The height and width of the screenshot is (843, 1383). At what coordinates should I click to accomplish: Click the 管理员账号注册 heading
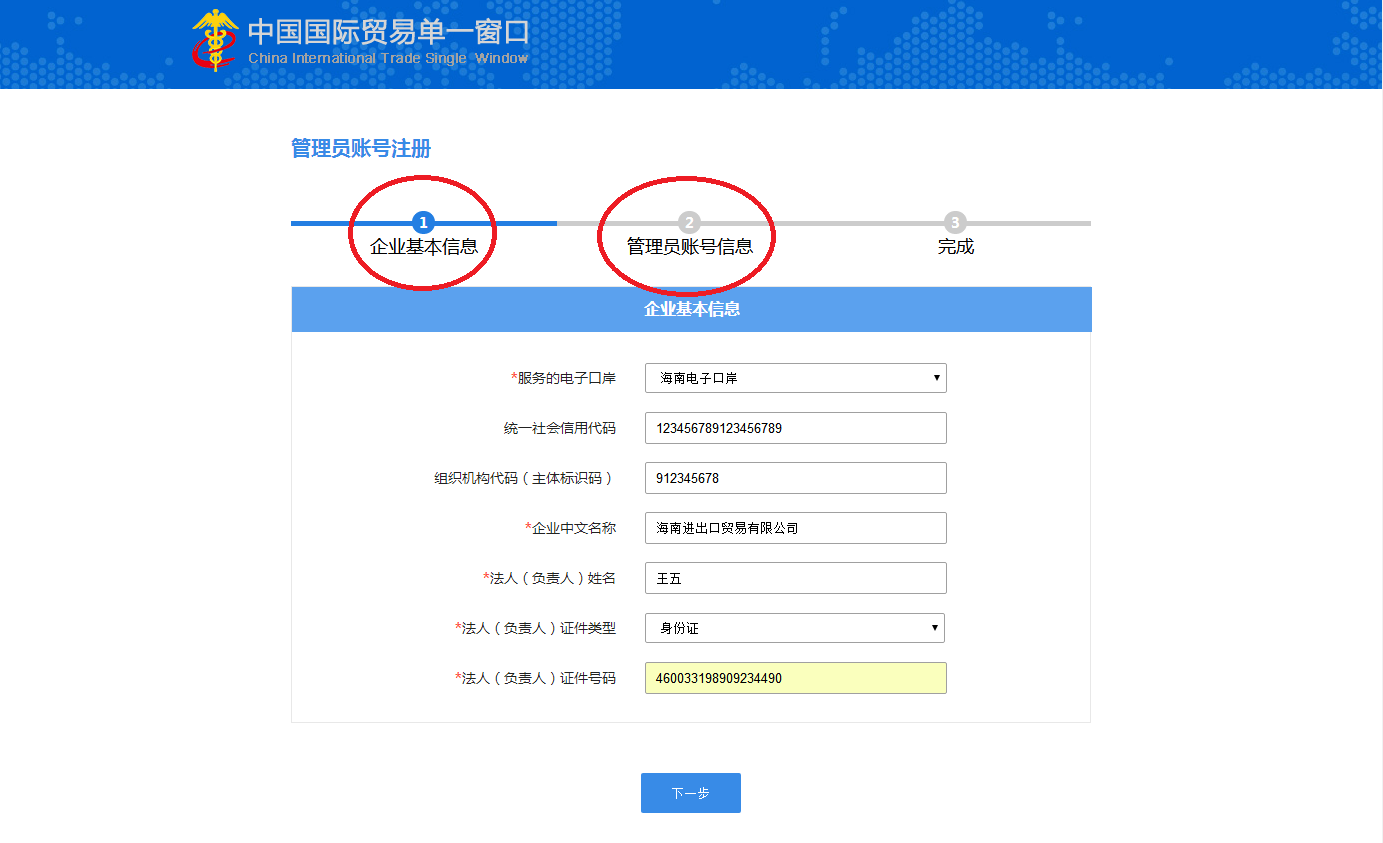[360, 148]
